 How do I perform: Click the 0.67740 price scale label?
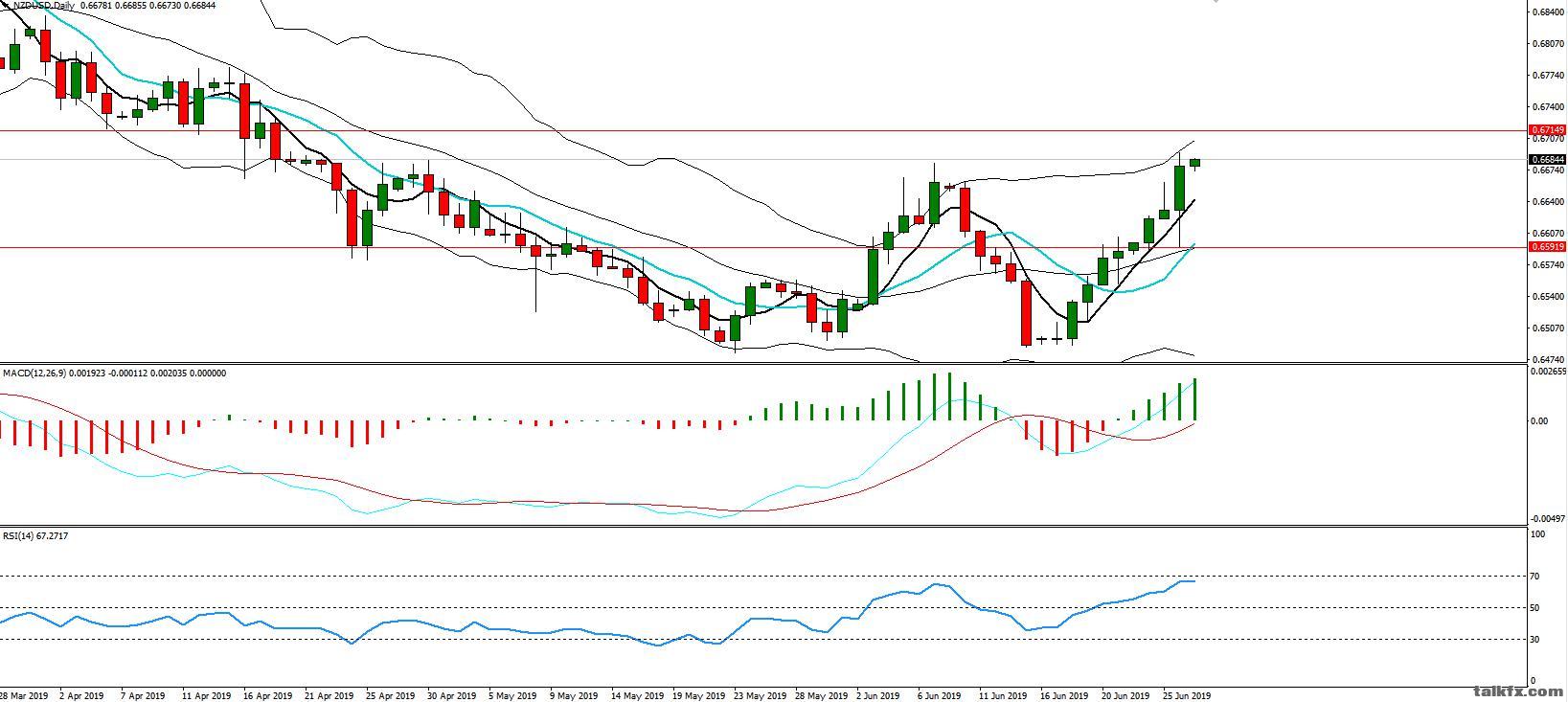[x=1548, y=76]
